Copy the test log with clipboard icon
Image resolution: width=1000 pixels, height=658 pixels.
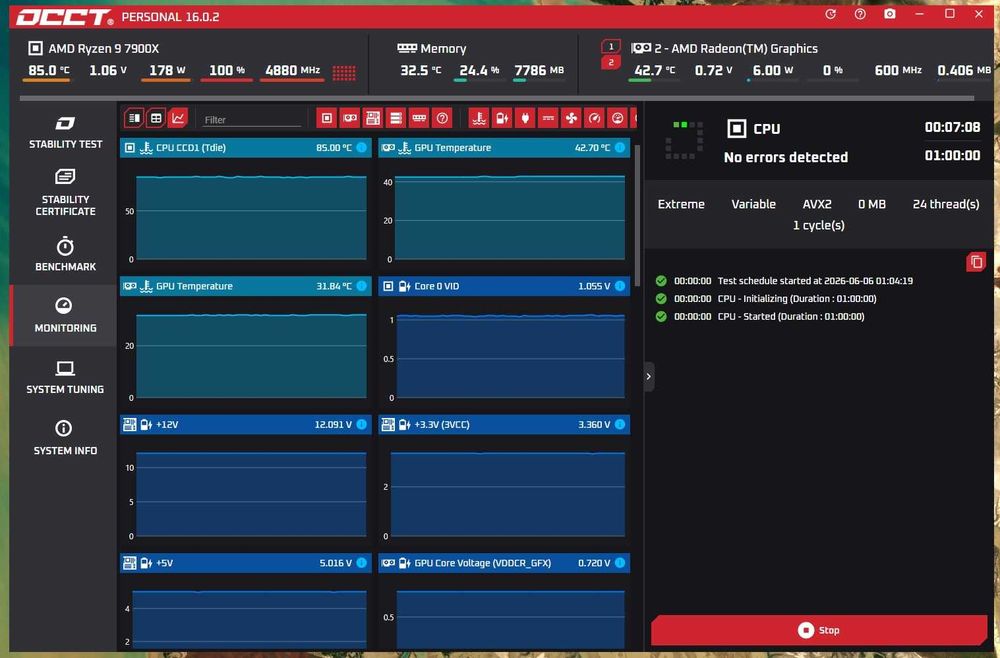pyautogui.click(x=976, y=261)
